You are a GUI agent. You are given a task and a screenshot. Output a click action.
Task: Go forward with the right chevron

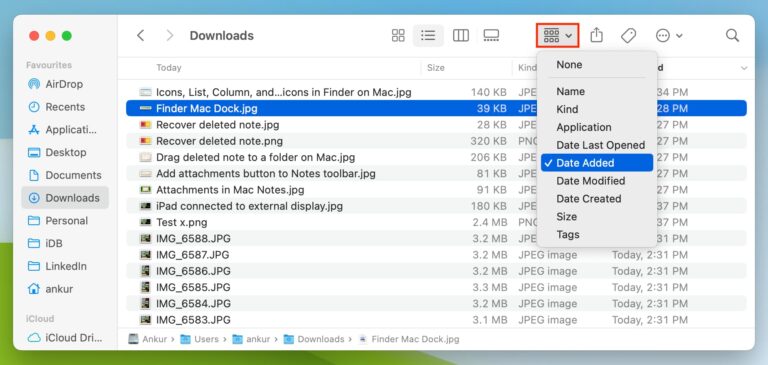pyautogui.click(x=169, y=35)
